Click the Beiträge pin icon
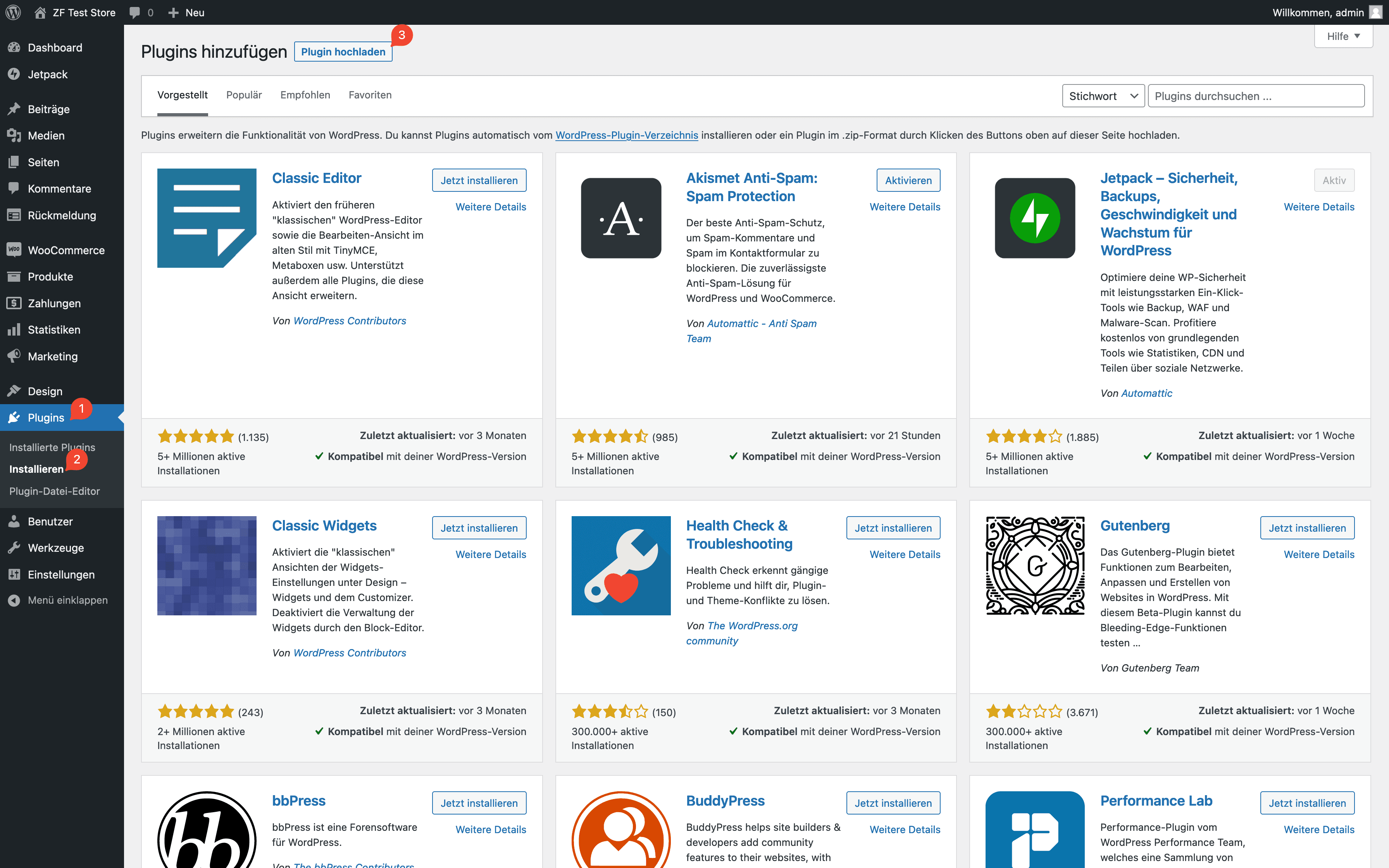 tap(14, 109)
